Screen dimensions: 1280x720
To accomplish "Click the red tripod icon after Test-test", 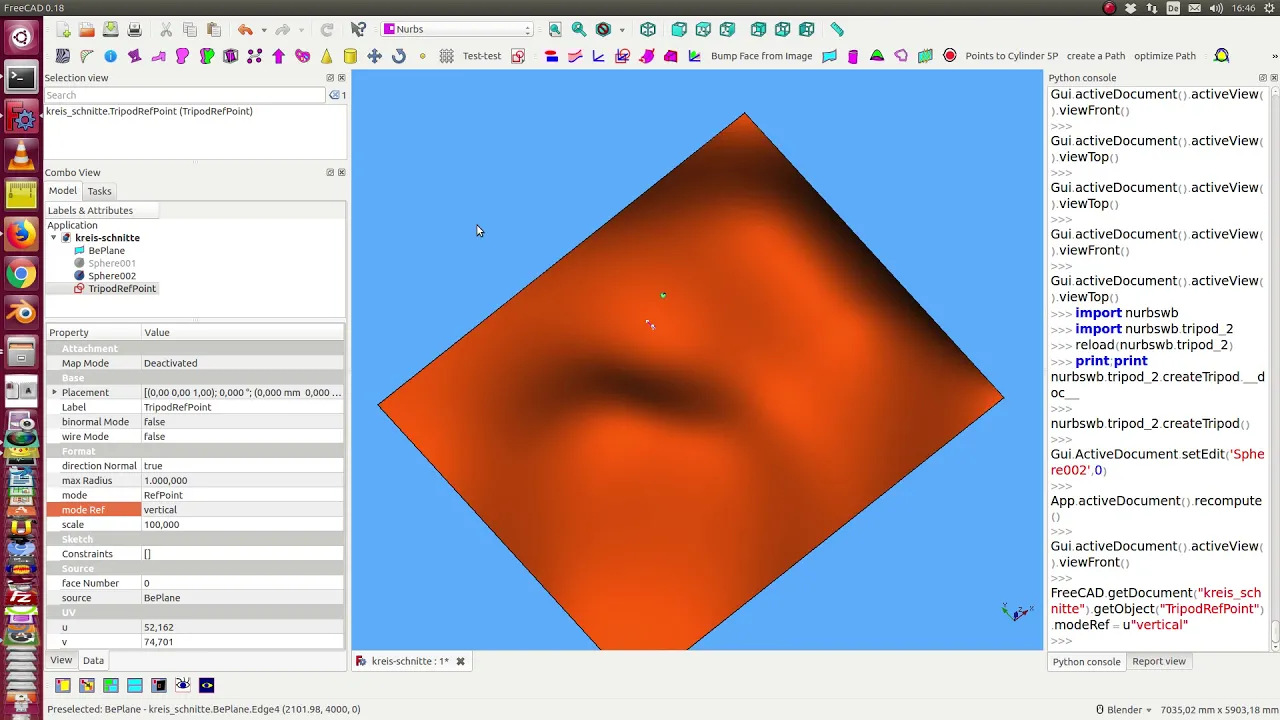I will coord(518,56).
